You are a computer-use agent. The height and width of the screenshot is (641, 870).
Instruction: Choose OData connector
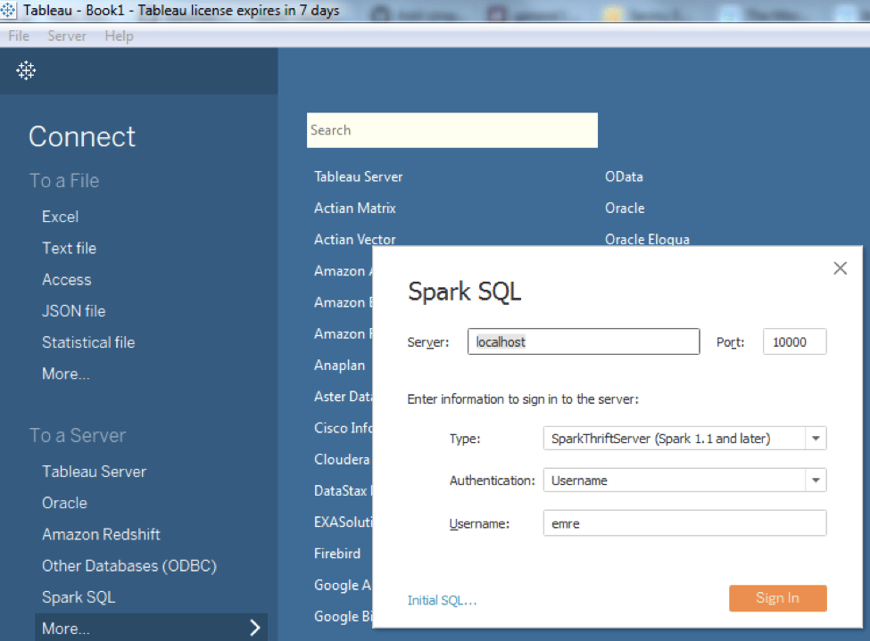[x=624, y=177]
